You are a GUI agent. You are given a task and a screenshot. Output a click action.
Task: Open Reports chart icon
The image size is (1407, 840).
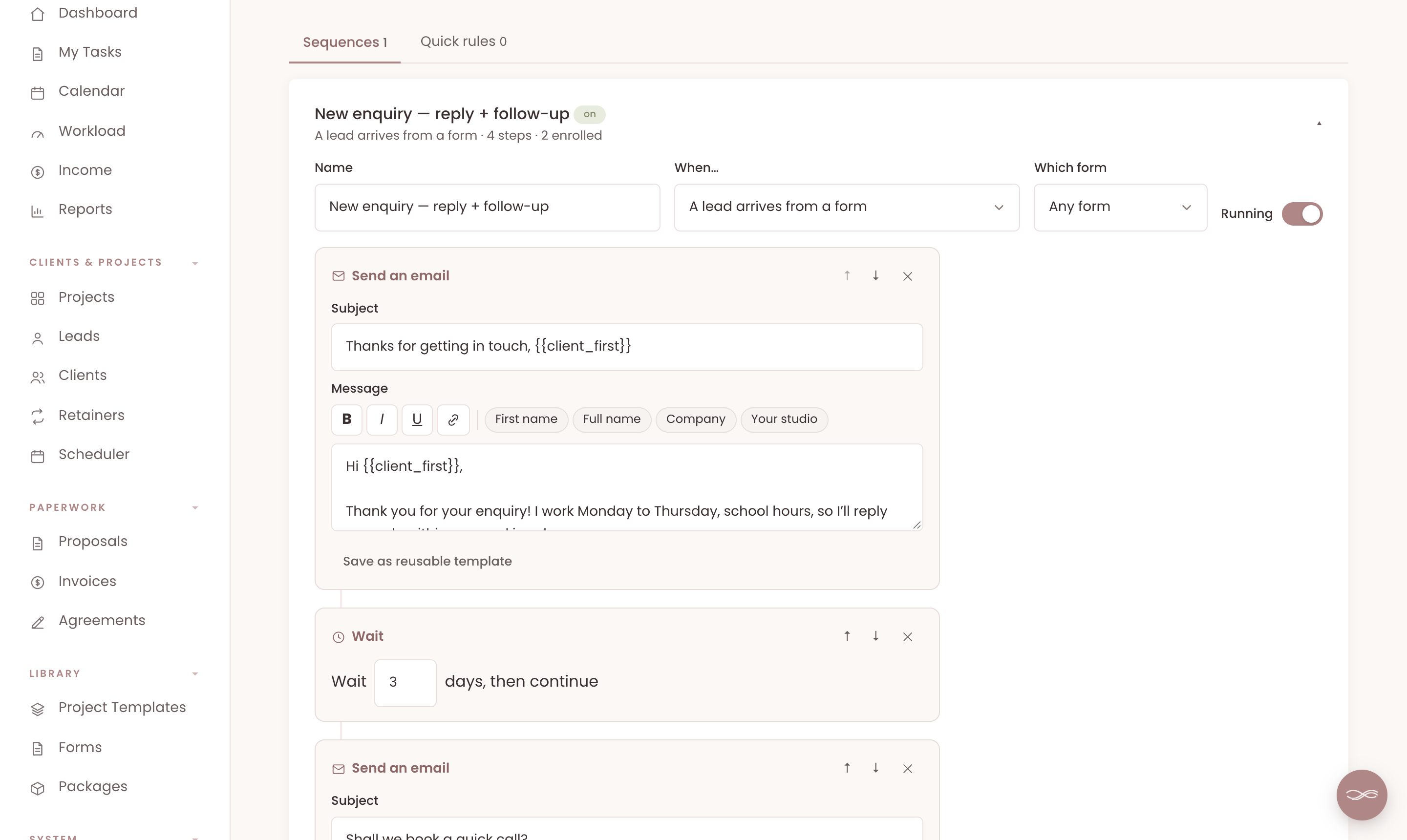37,211
